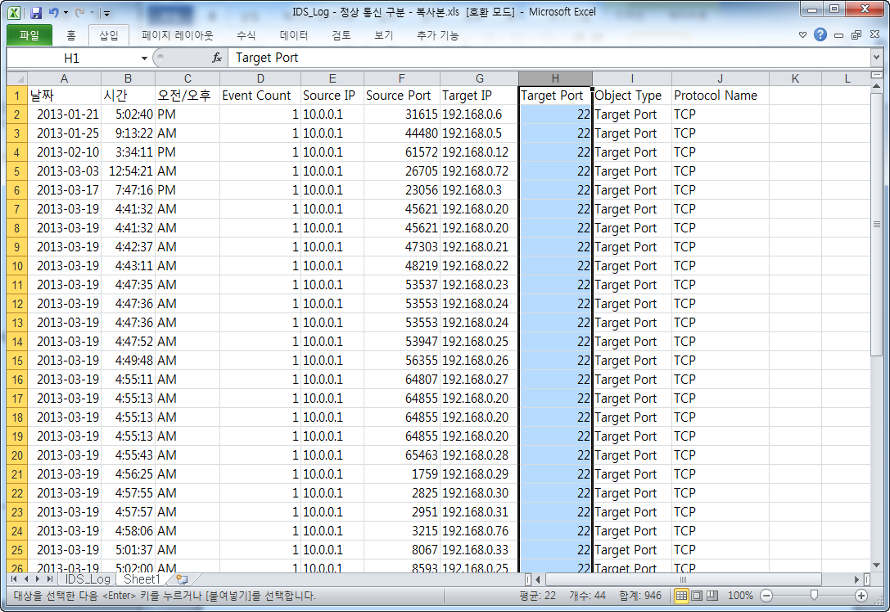Click the Excel application icon in title bar
The image size is (890, 612).
point(14,12)
